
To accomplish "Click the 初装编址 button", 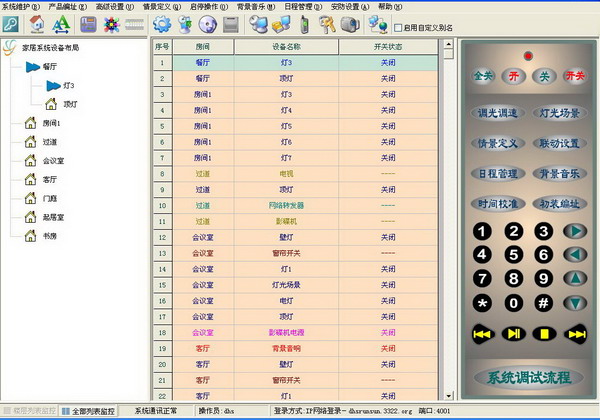I will pyautogui.click(x=559, y=204).
